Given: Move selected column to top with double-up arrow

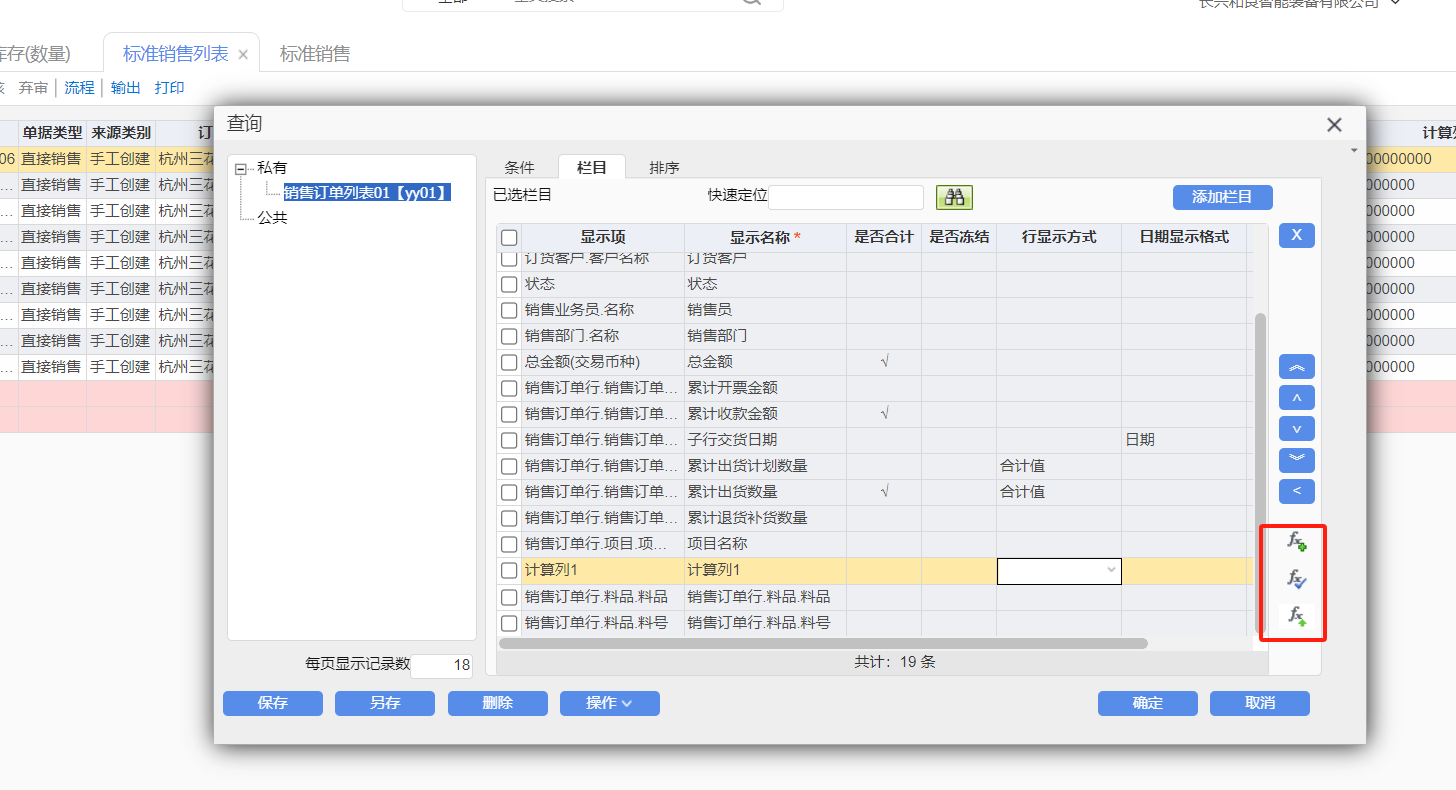Looking at the screenshot, I should click(x=1297, y=366).
